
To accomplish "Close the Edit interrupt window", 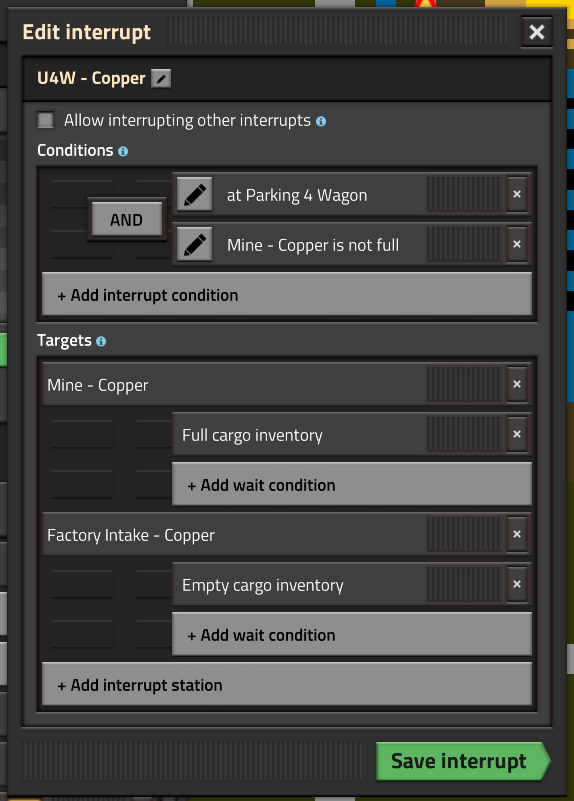I will click(x=537, y=32).
